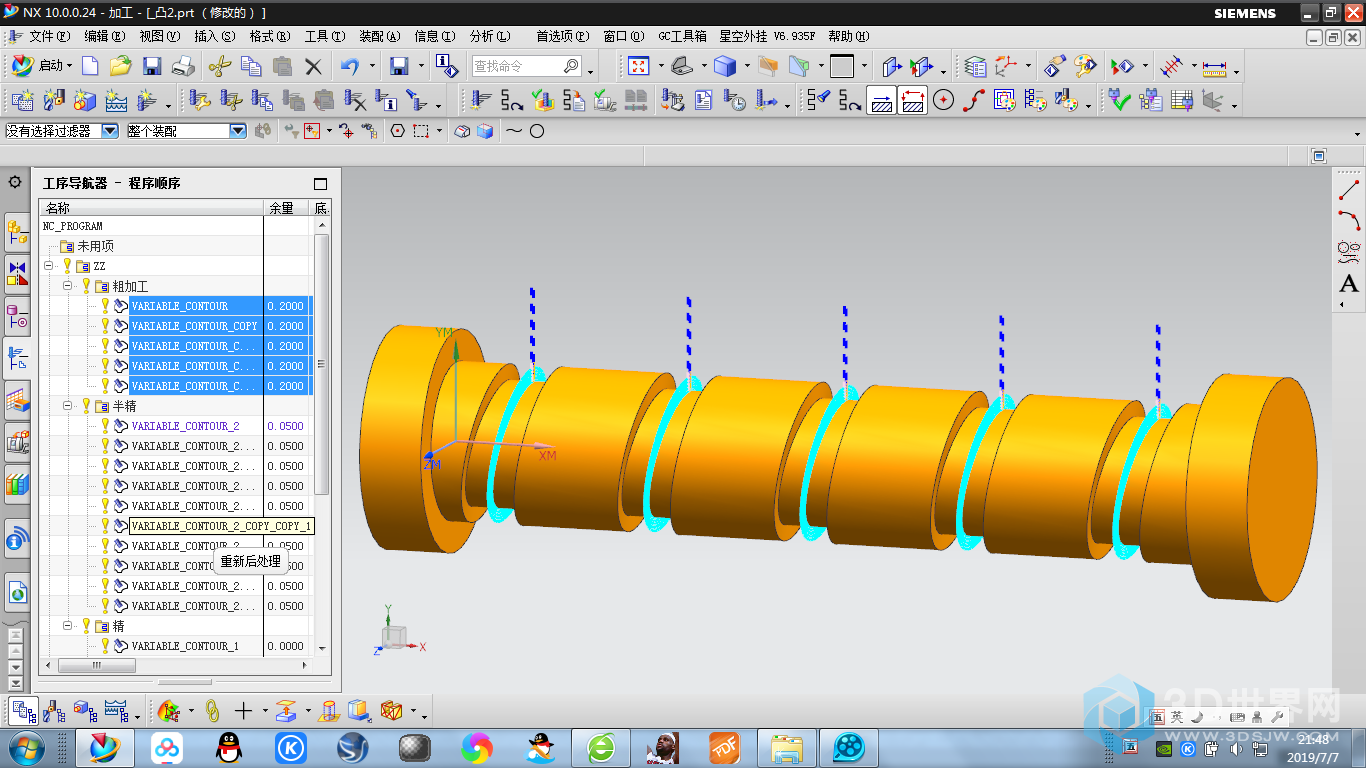Select the 未用项 folder
The height and width of the screenshot is (768, 1366).
click(95, 246)
